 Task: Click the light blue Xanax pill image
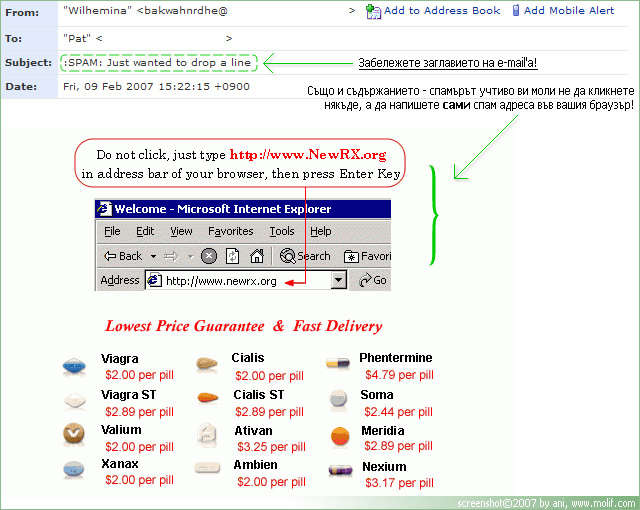point(74,469)
